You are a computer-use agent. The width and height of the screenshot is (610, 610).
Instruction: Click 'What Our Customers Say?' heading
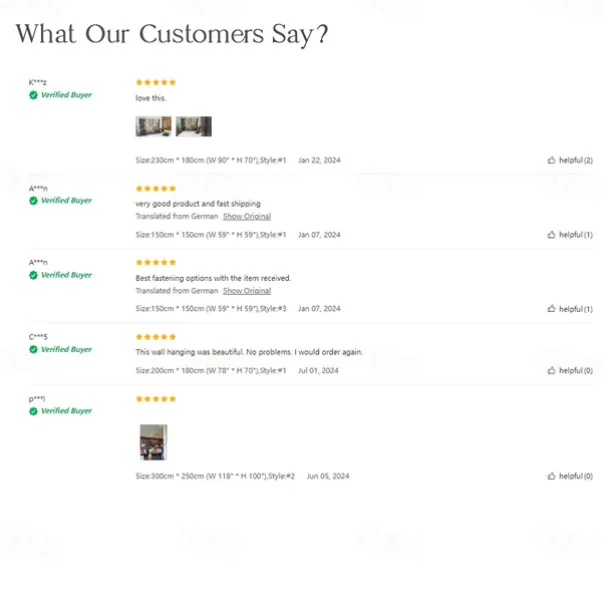tap(171, 34)
